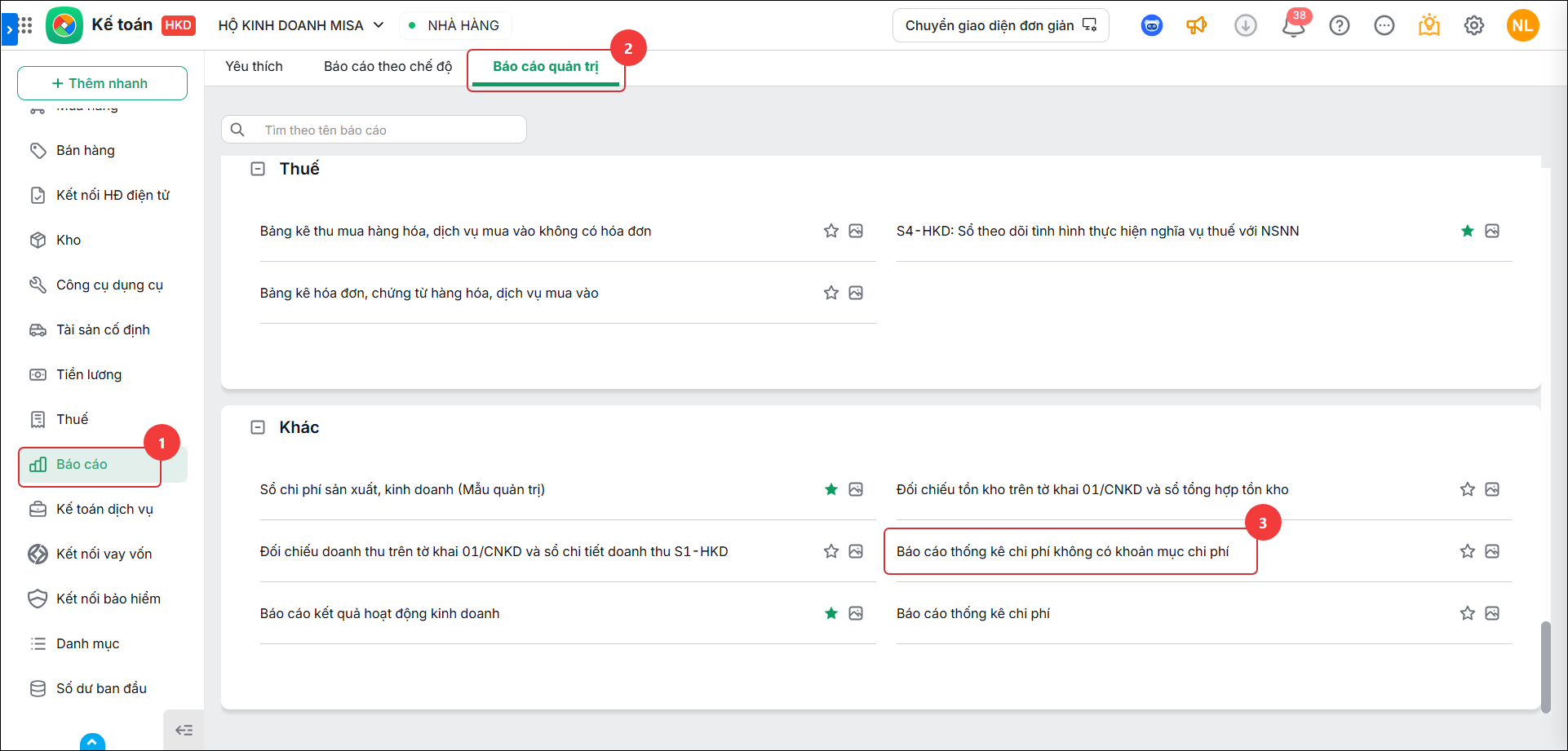Collapse the Khác report group
Image resolution: width=1568 pixels, height=751 pixels.
(x=258, y=427)
